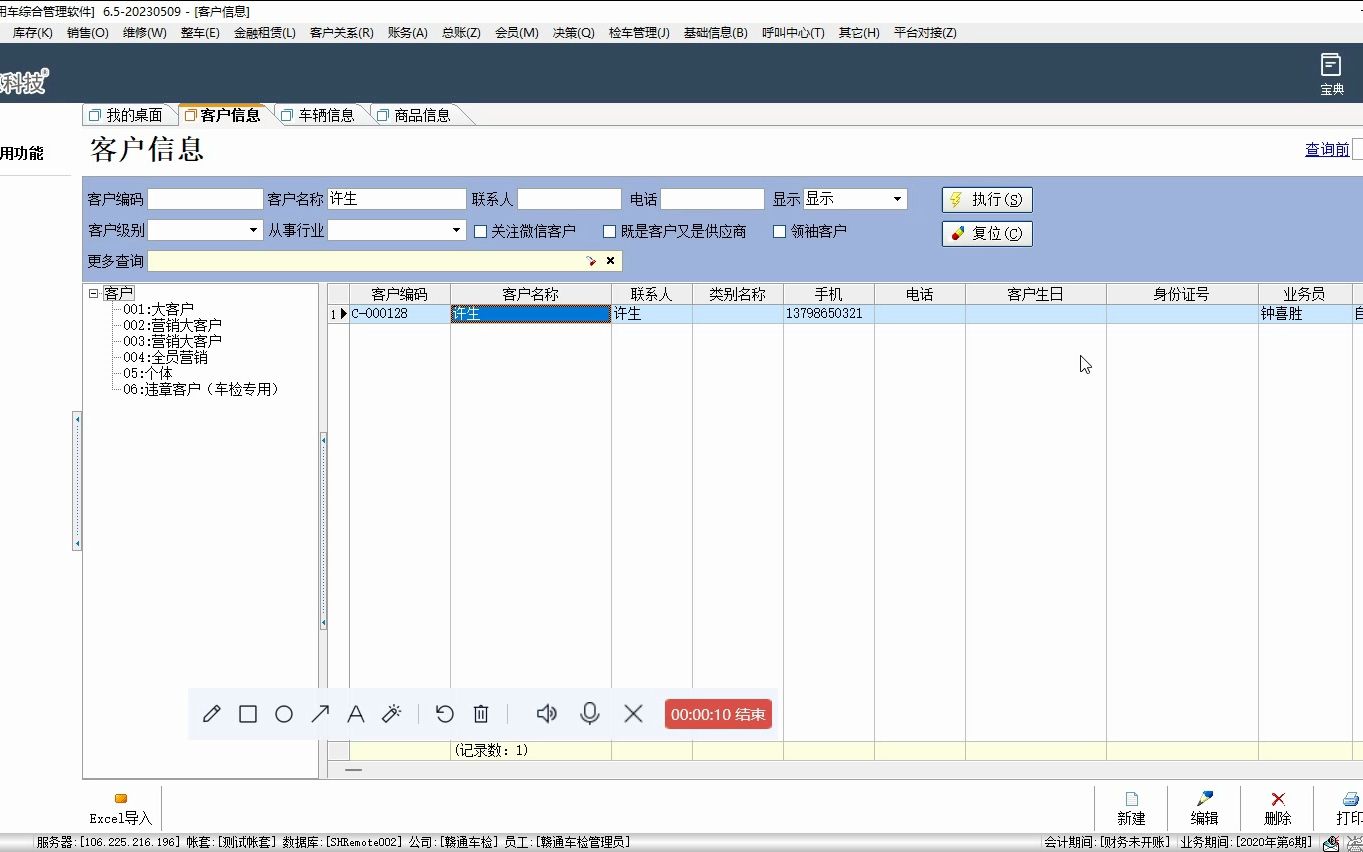1363x852 pixels.
Task: Click the 新建 icon to create a record
Action: pyautogui.click(x=1131, y=806)
